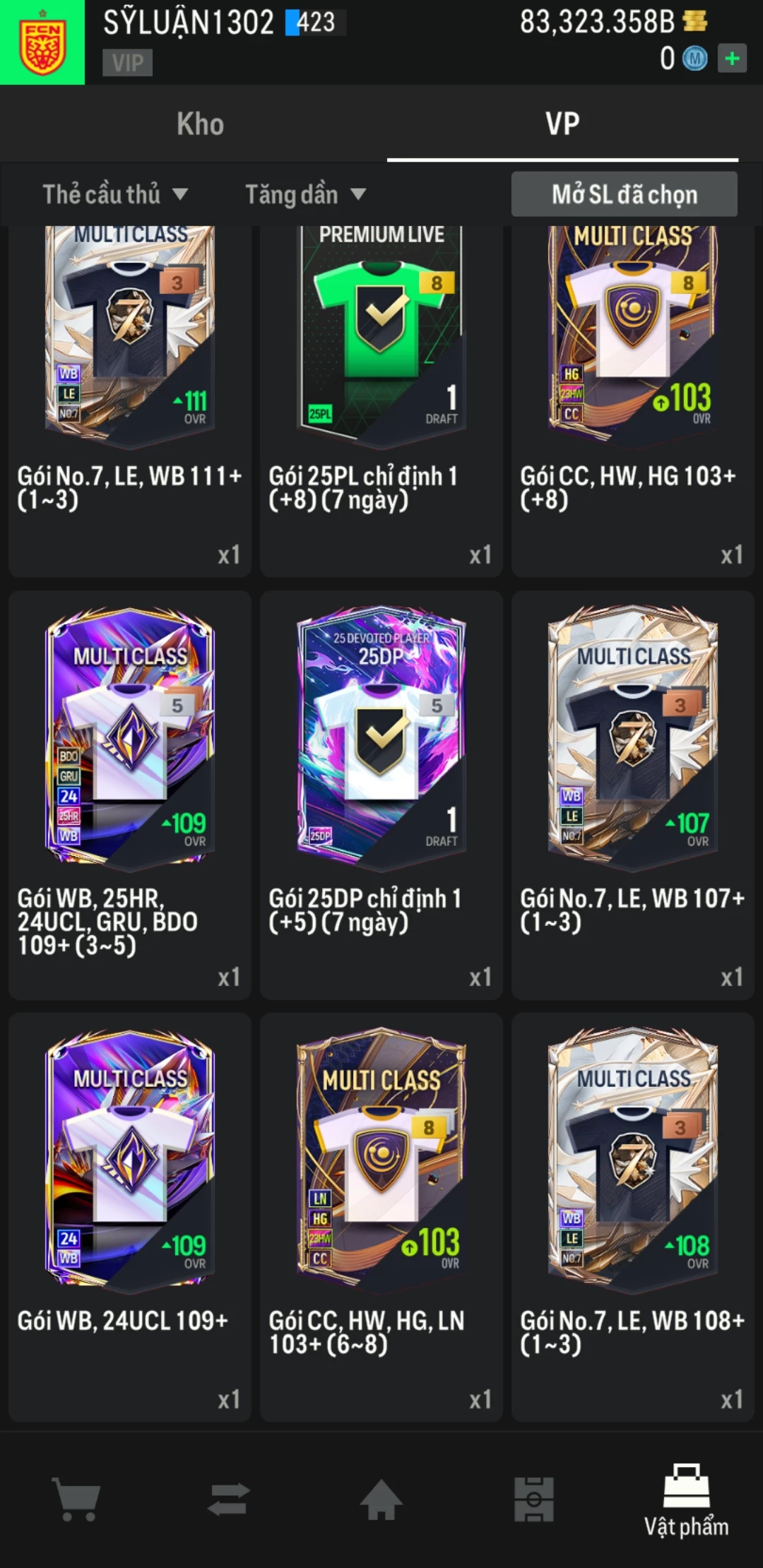The width and height of the screenshot is (763, 1568).
Task: Open the squad pitch icon
Action: [x=534, y=1499]
